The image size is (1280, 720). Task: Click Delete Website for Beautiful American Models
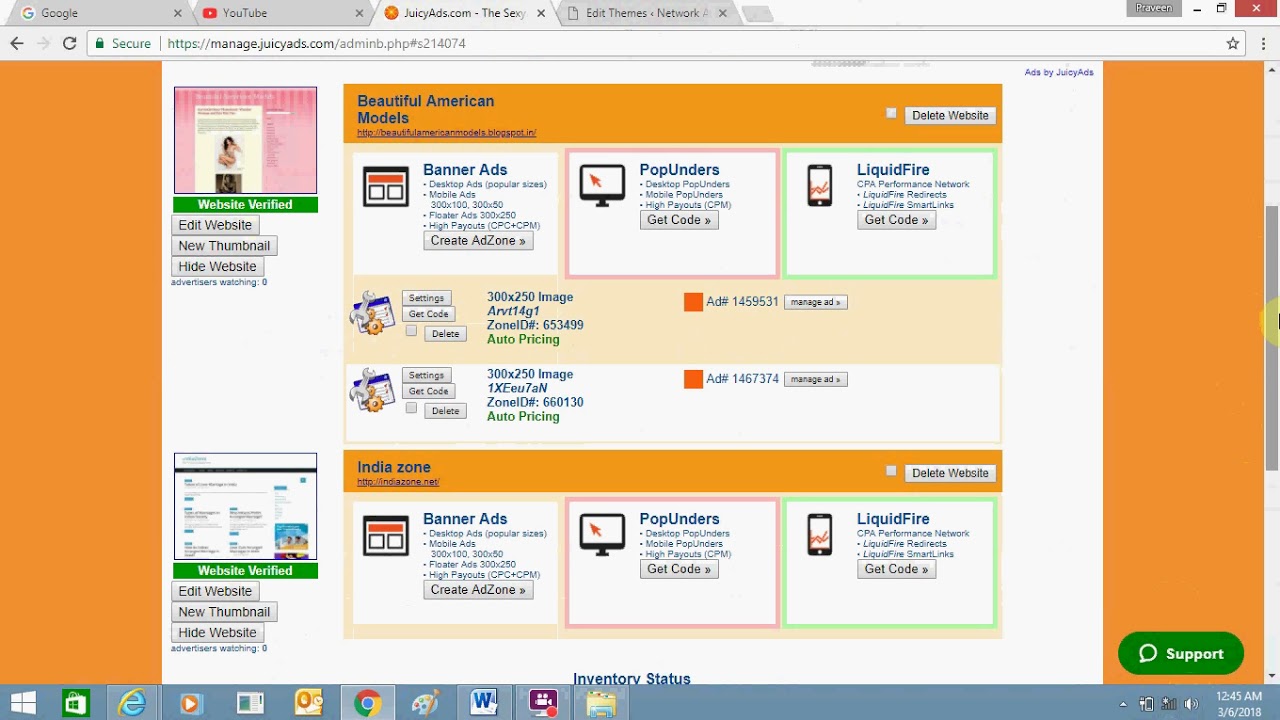(x=950, y=115)
